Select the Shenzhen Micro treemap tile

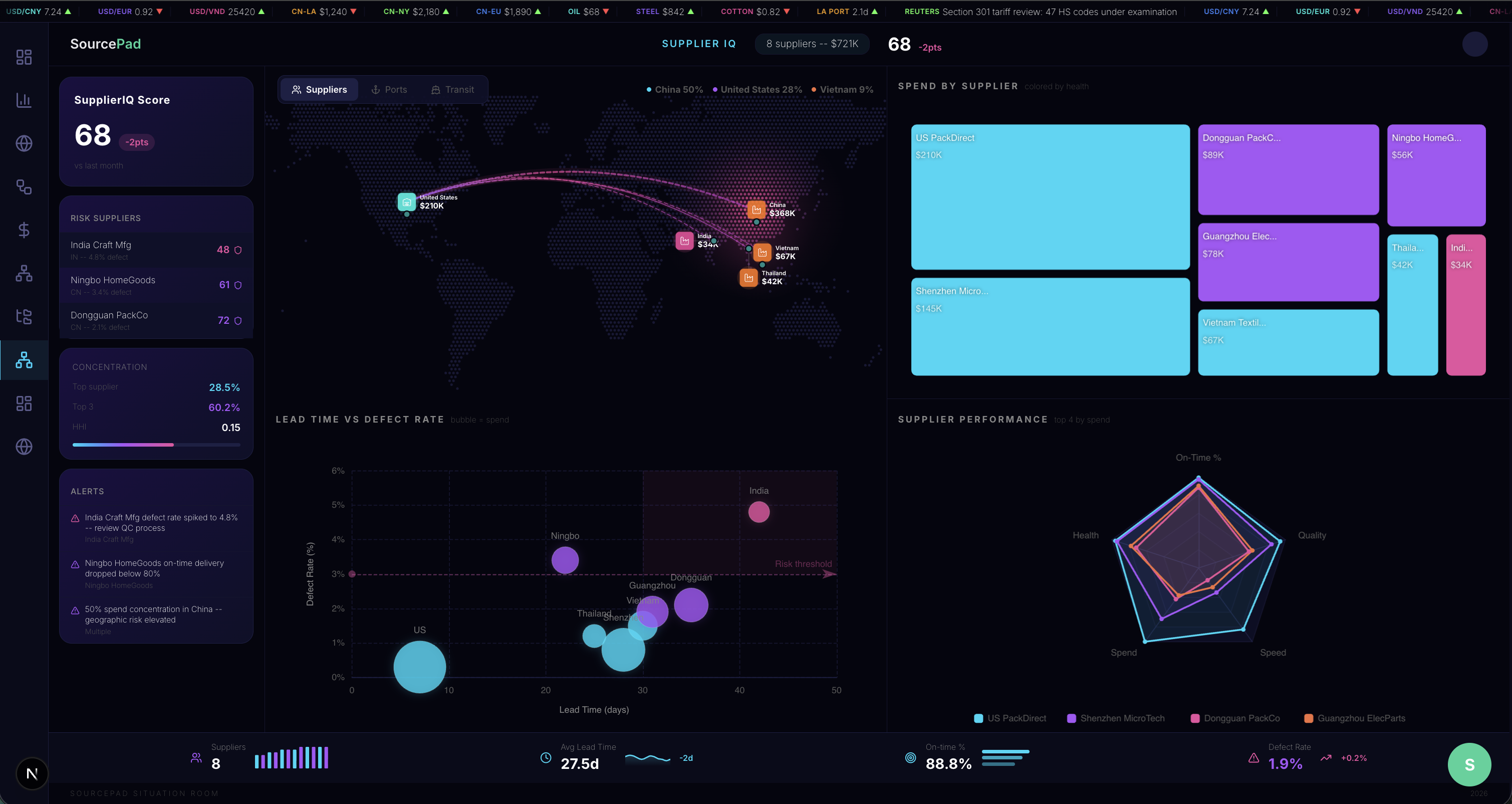point(1050,326)
